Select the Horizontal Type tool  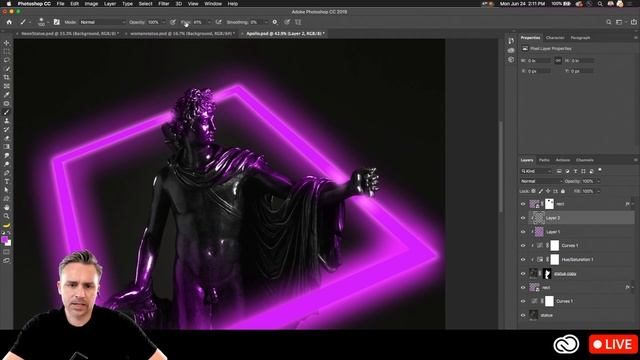7,181
